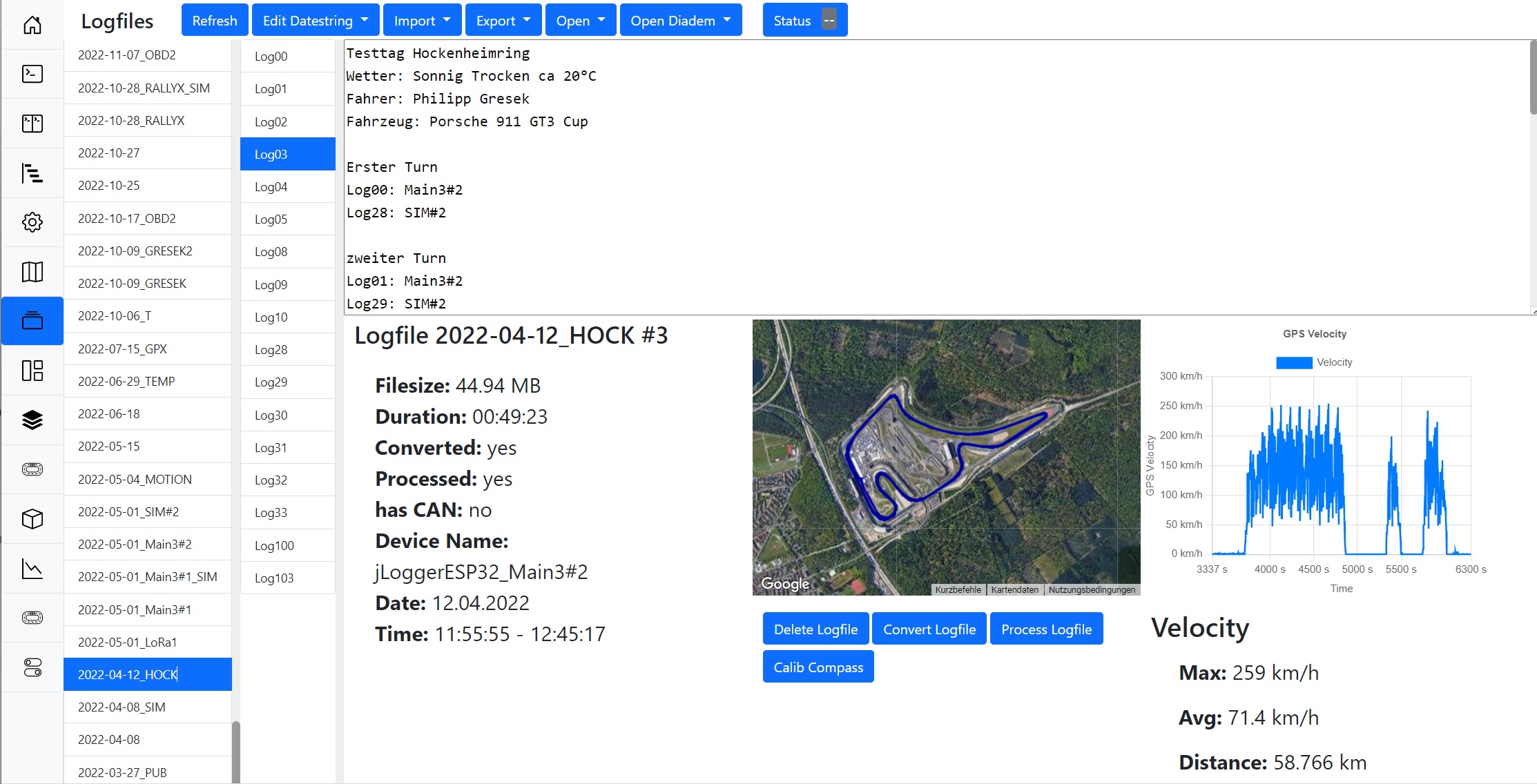Click inside the notes text area
The width and height of the screenshot is (1537, 784).
(936, 177)
